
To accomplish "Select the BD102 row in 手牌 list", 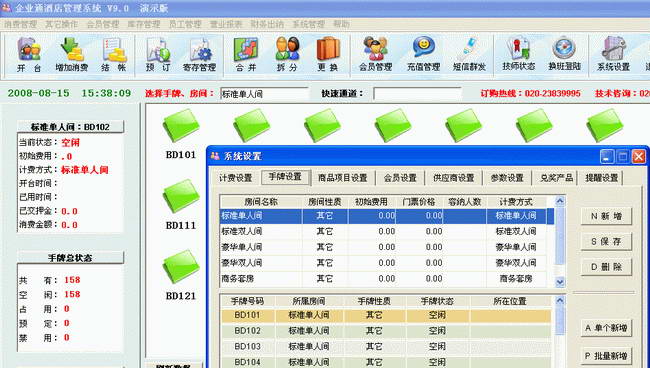I will 386,331.
